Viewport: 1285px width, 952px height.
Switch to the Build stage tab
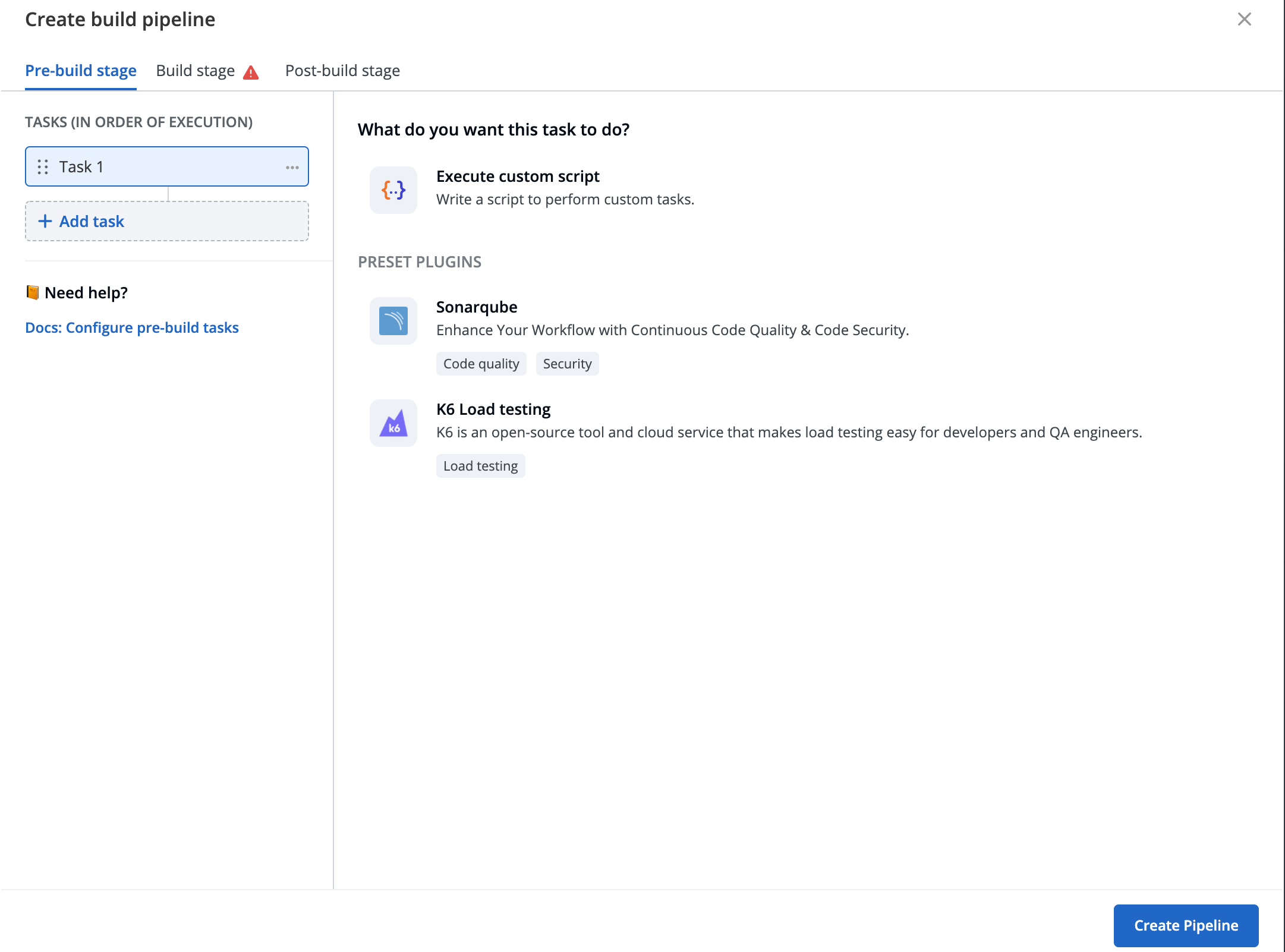click(196, 71)
